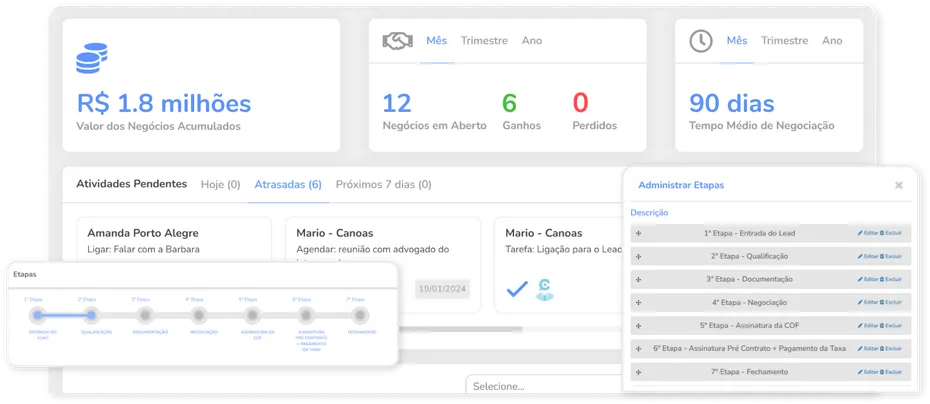The height and width of the screenshot is (404, 930).
Task: Select the 7ª Etapa Fechamento step marker
Action: pos(359,315)
